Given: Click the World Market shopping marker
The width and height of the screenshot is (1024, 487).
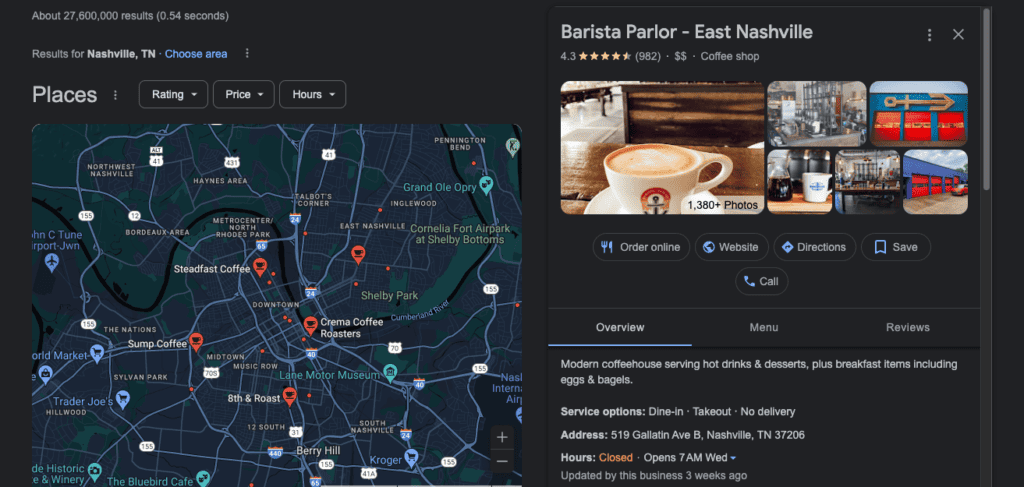Looking at the screenshot, I should pyautogui.click(x=97, y=353).
